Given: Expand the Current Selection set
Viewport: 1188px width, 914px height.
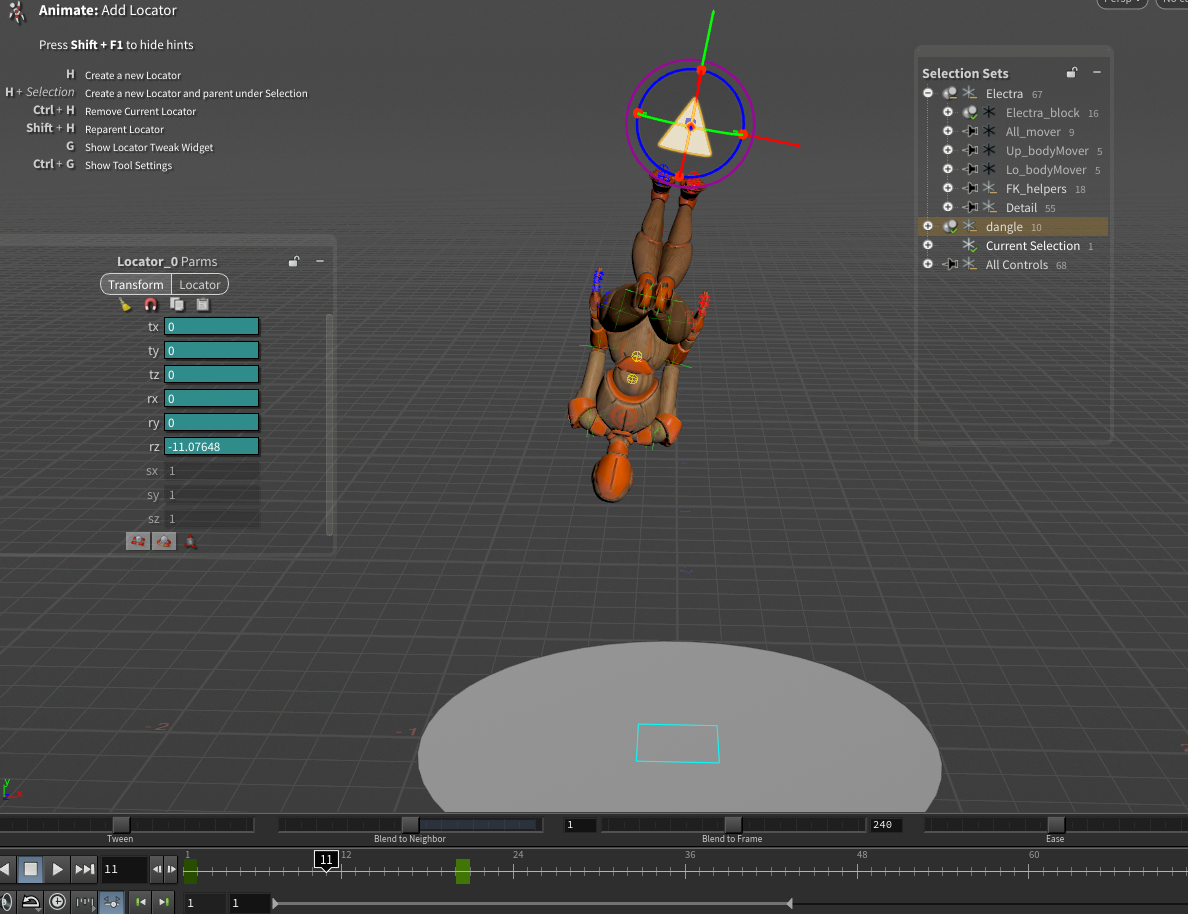Looking at the screenshot, I should [928, 245].
